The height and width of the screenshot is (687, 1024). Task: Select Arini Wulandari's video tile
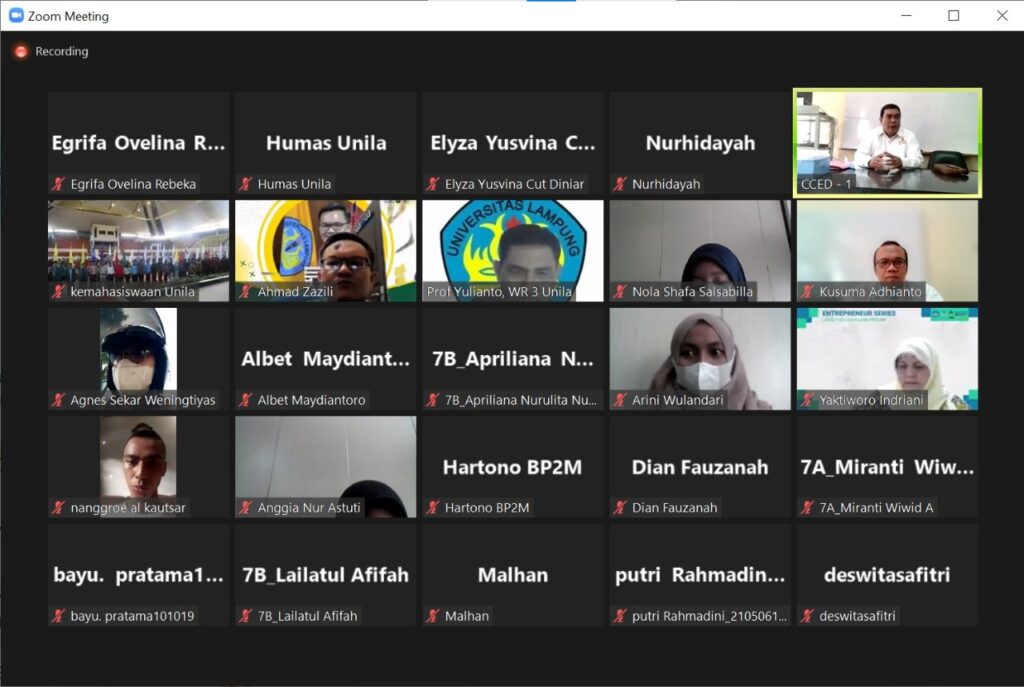coord(700,358)
